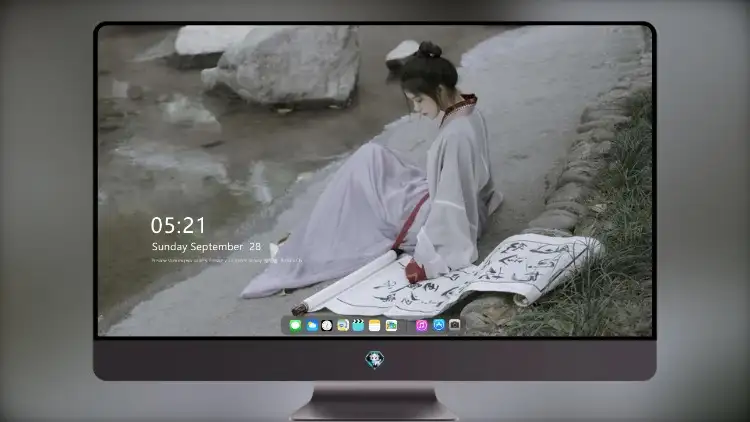This screenshot has height=422, width=750.
Task: Click the 'Sunday September 28' date text
Action: coord(206,247)
